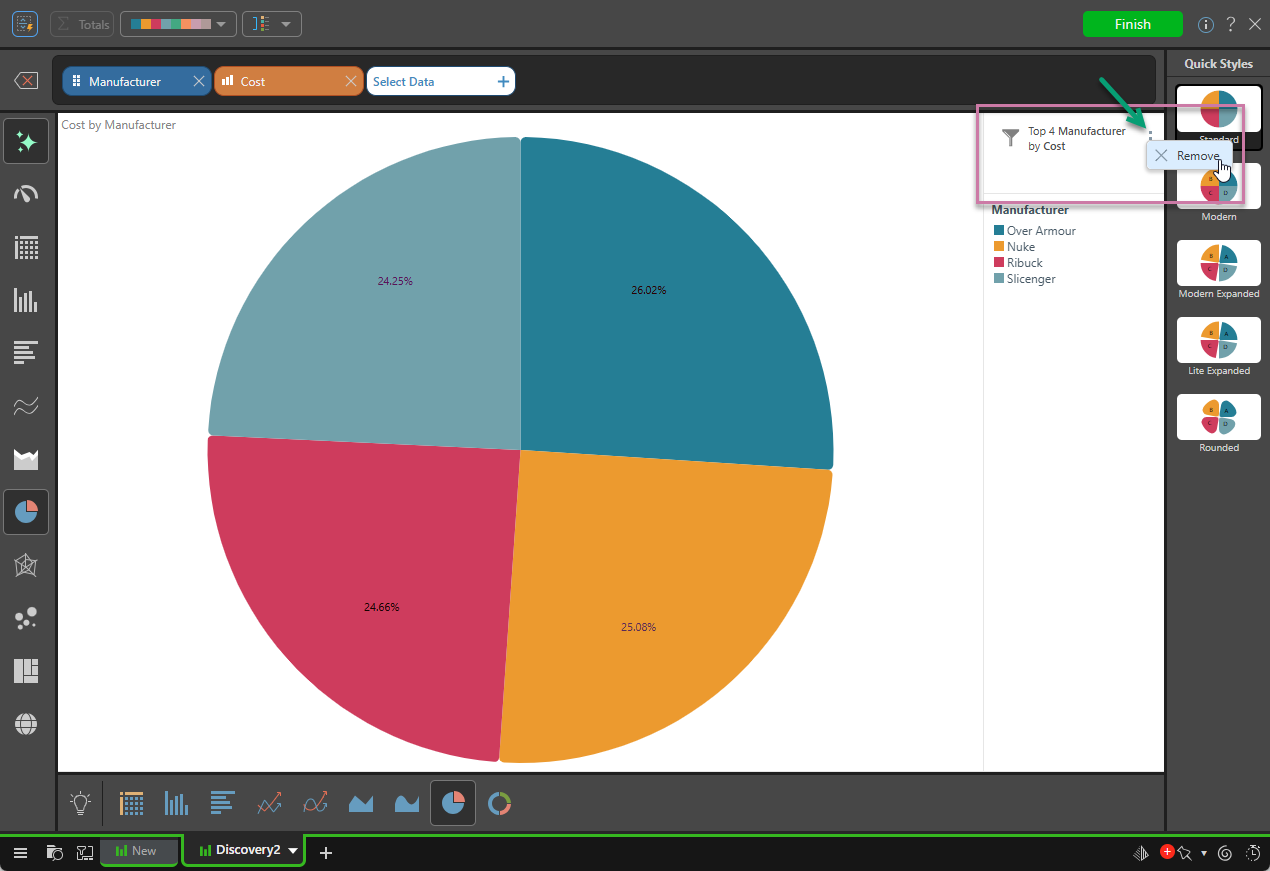Click Remove in the filter context menu
Viewport: 1270px width, 871px height.
pyautogui.click(x=1188, y=156)
